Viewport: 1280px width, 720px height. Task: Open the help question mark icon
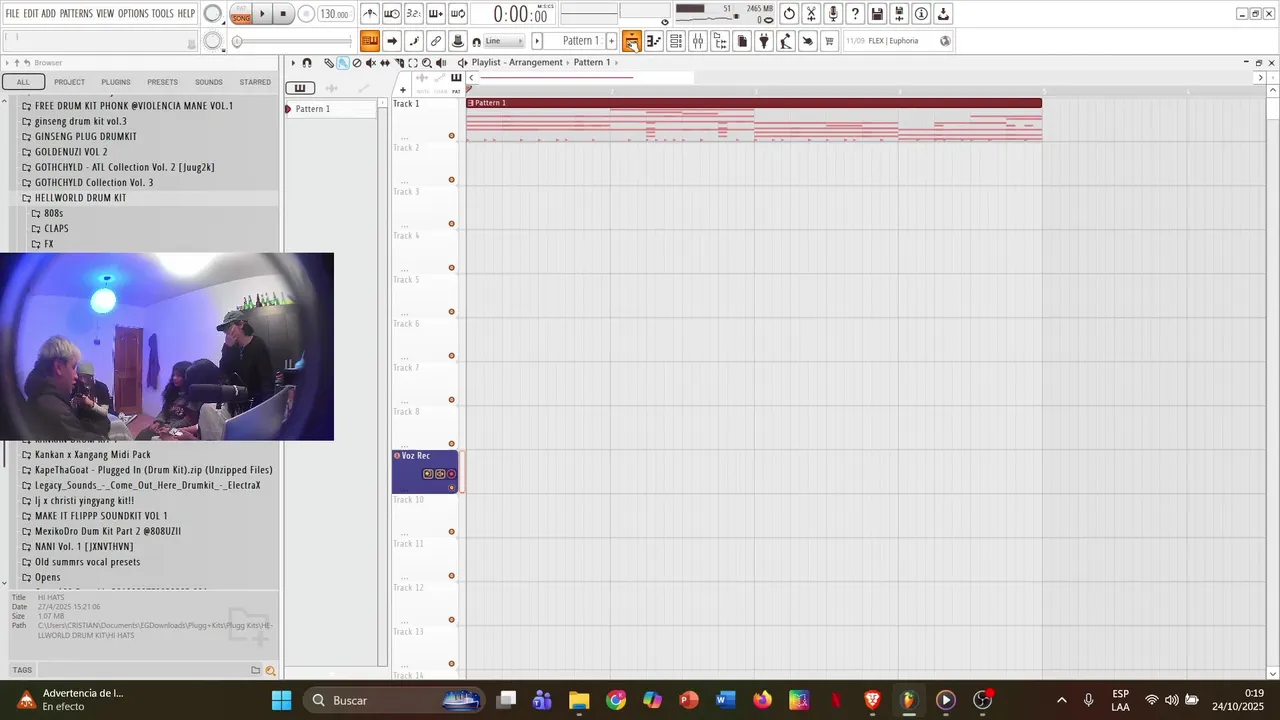855,14
